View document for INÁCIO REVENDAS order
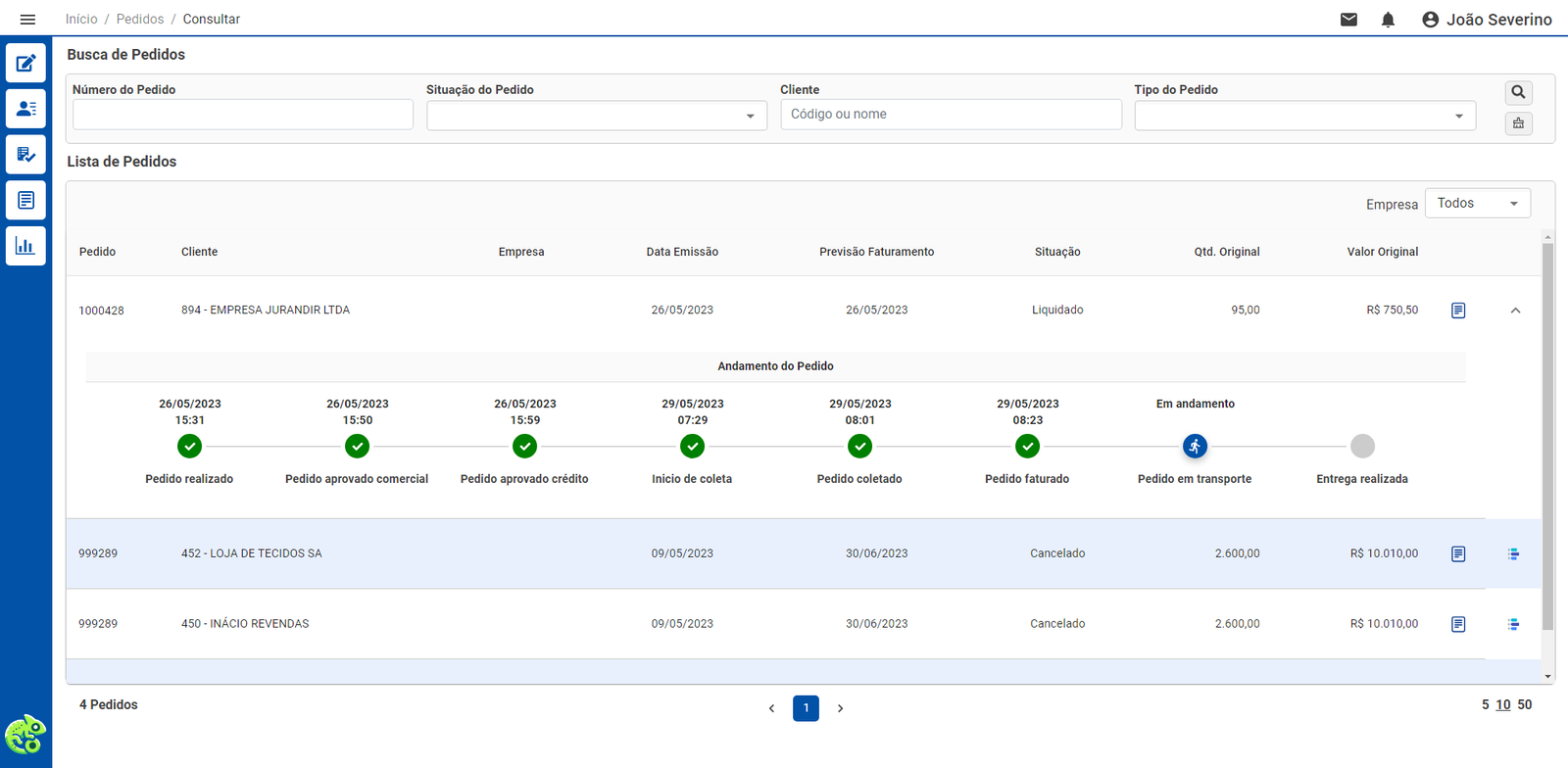1568x768 pixels. [1458, 624]
